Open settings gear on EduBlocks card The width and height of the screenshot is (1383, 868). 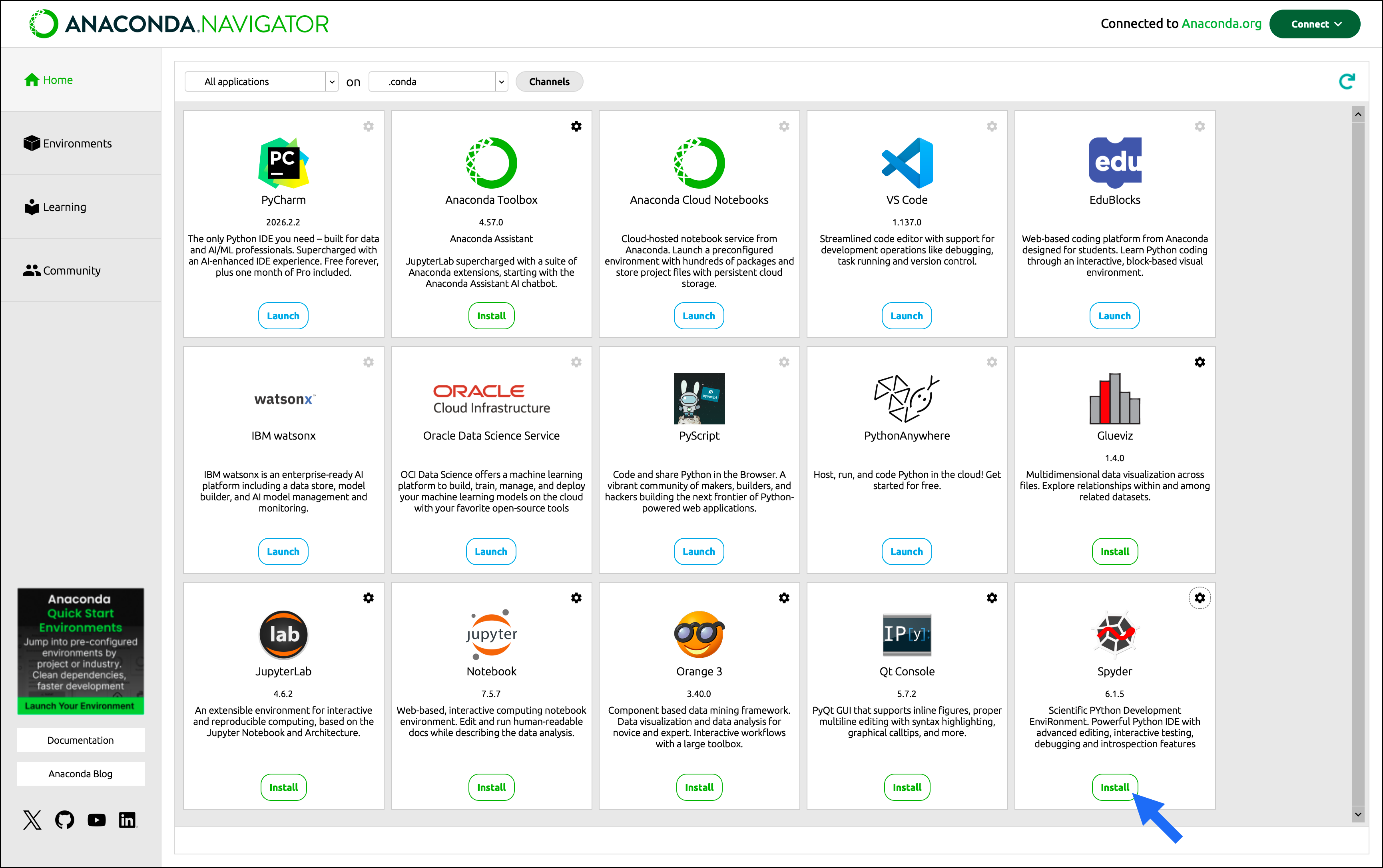(1200, 126)
